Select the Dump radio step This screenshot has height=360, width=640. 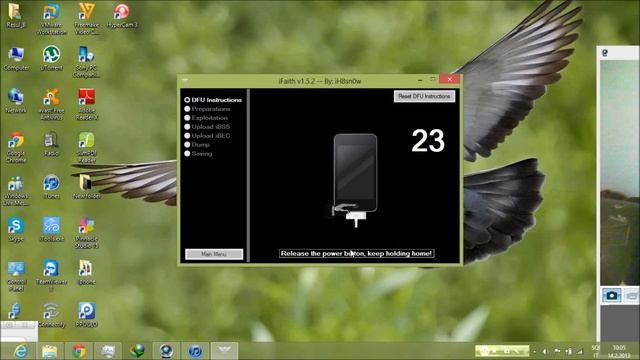point(197,144)
